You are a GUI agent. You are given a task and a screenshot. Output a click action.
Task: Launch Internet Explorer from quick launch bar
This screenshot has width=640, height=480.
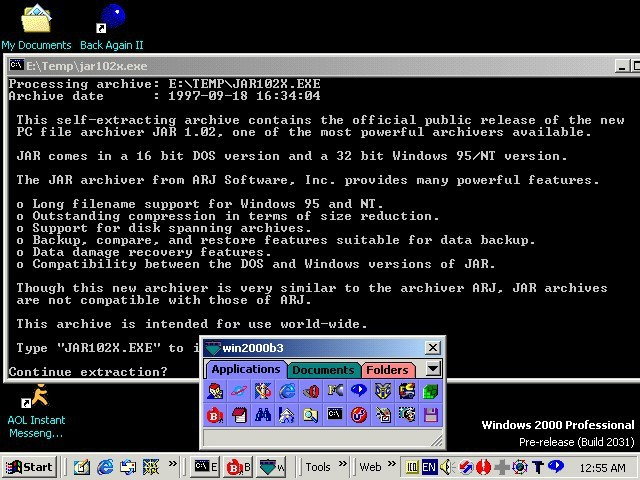[105, 467]
